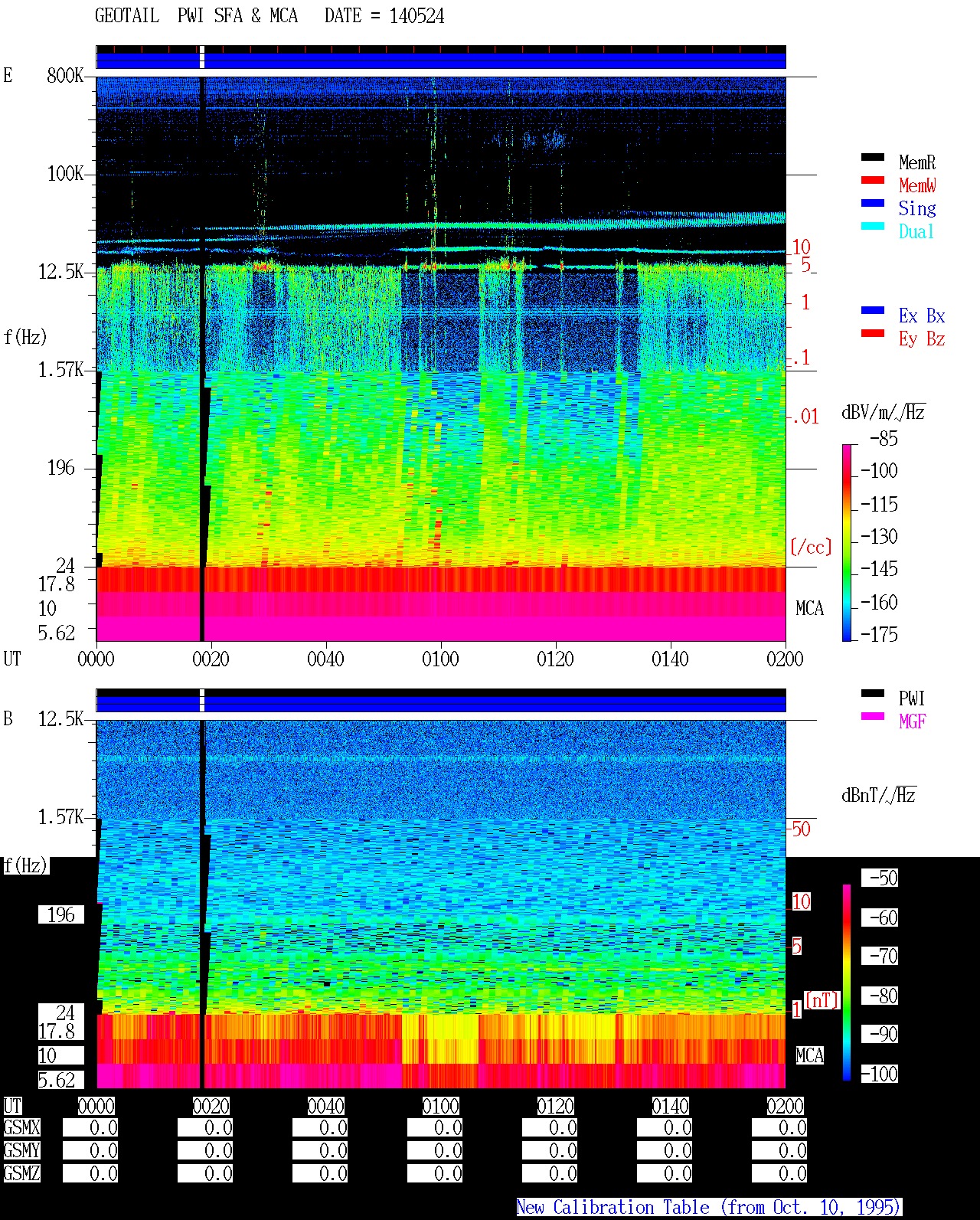Click the "-85" color scale value
The image size is (980, 1220).
tap(884, 439)
